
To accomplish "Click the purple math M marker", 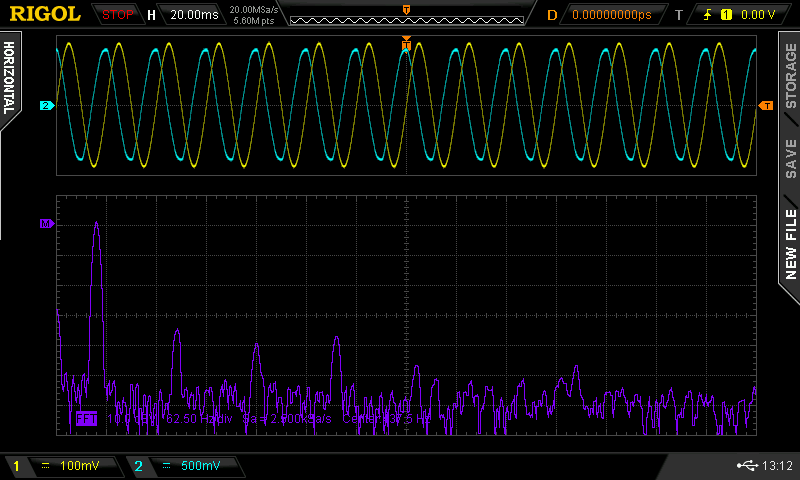I will click(45, 223).
